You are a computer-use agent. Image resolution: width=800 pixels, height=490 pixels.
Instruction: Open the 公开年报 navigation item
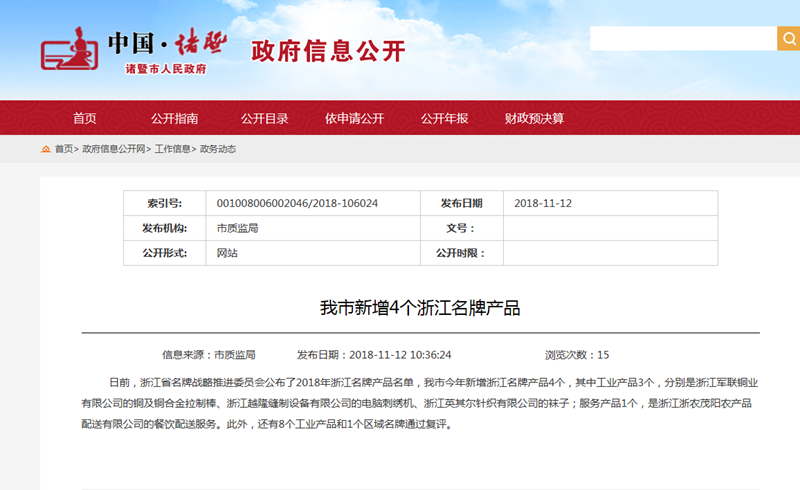pos(444,118)
